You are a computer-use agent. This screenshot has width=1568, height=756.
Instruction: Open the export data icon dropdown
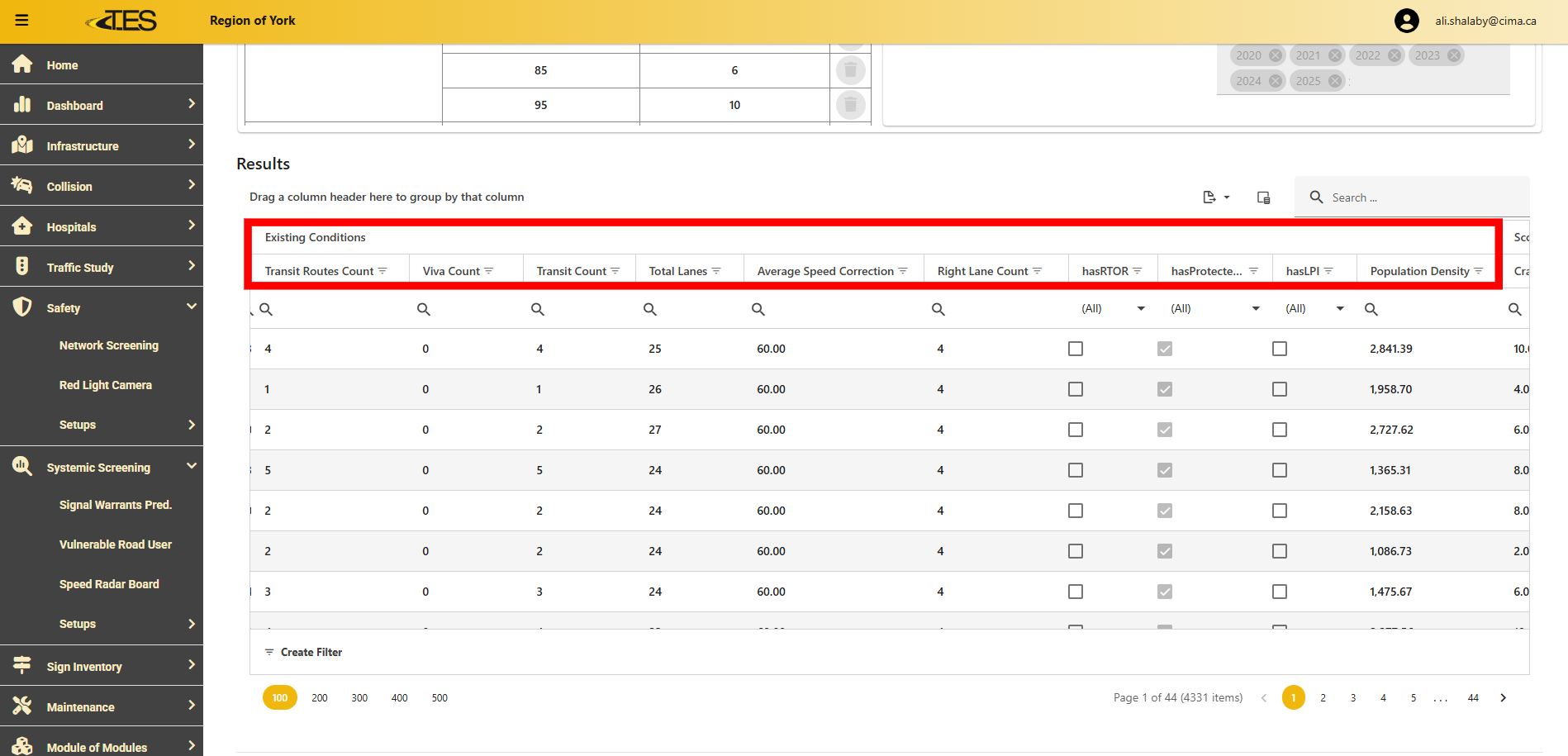[1215, 197]
